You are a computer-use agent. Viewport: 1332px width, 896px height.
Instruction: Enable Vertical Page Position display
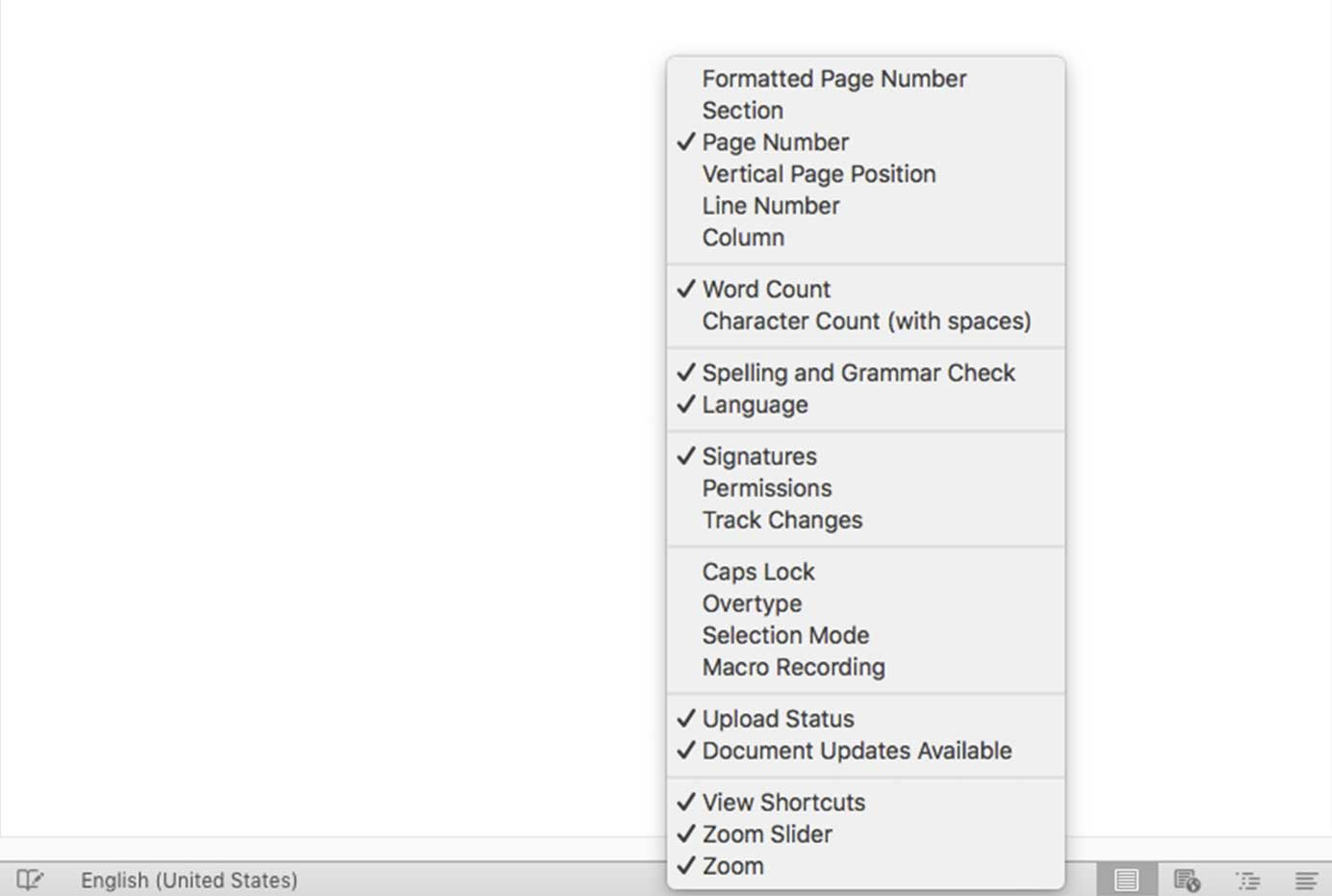[x=818, y=174]
